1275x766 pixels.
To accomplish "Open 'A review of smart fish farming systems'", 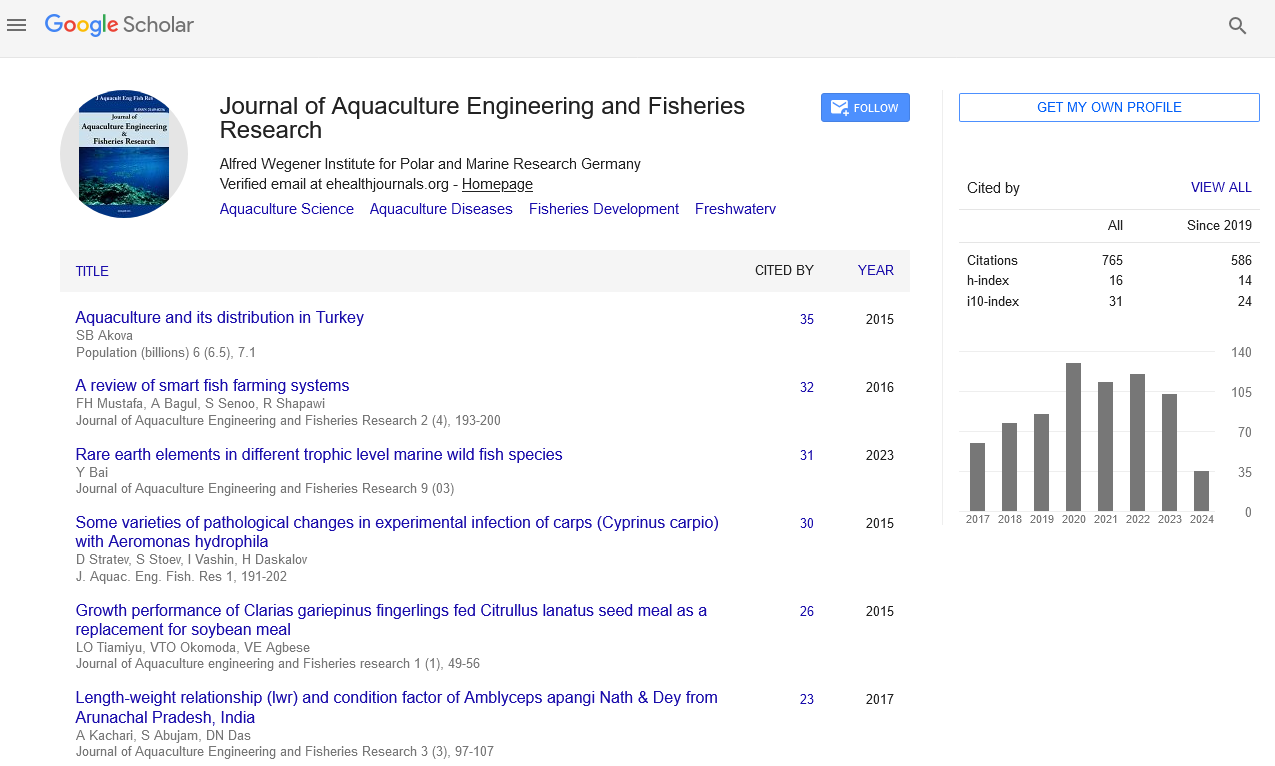I will 213,386.
